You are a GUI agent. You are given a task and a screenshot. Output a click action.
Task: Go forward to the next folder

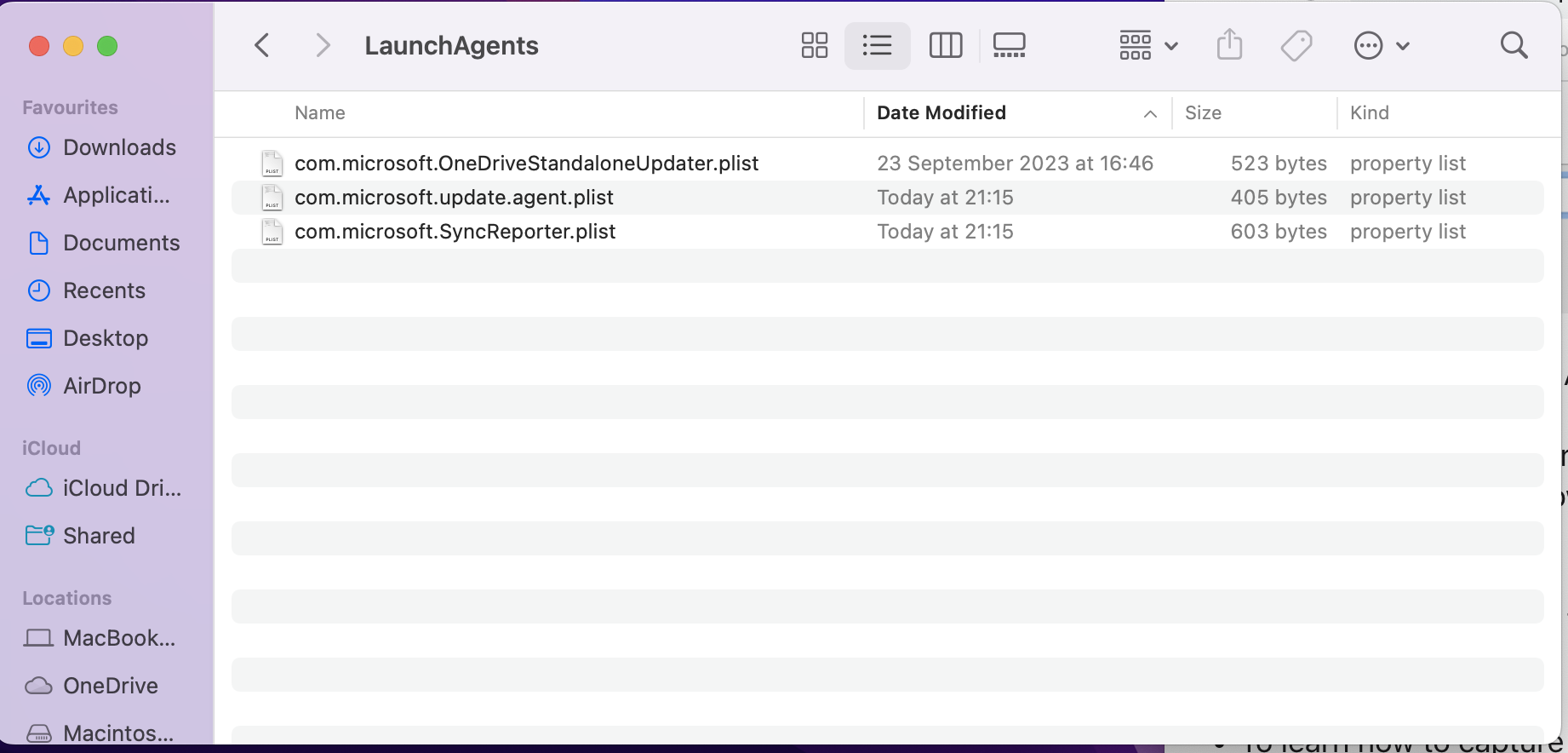(x=323, y=45)
